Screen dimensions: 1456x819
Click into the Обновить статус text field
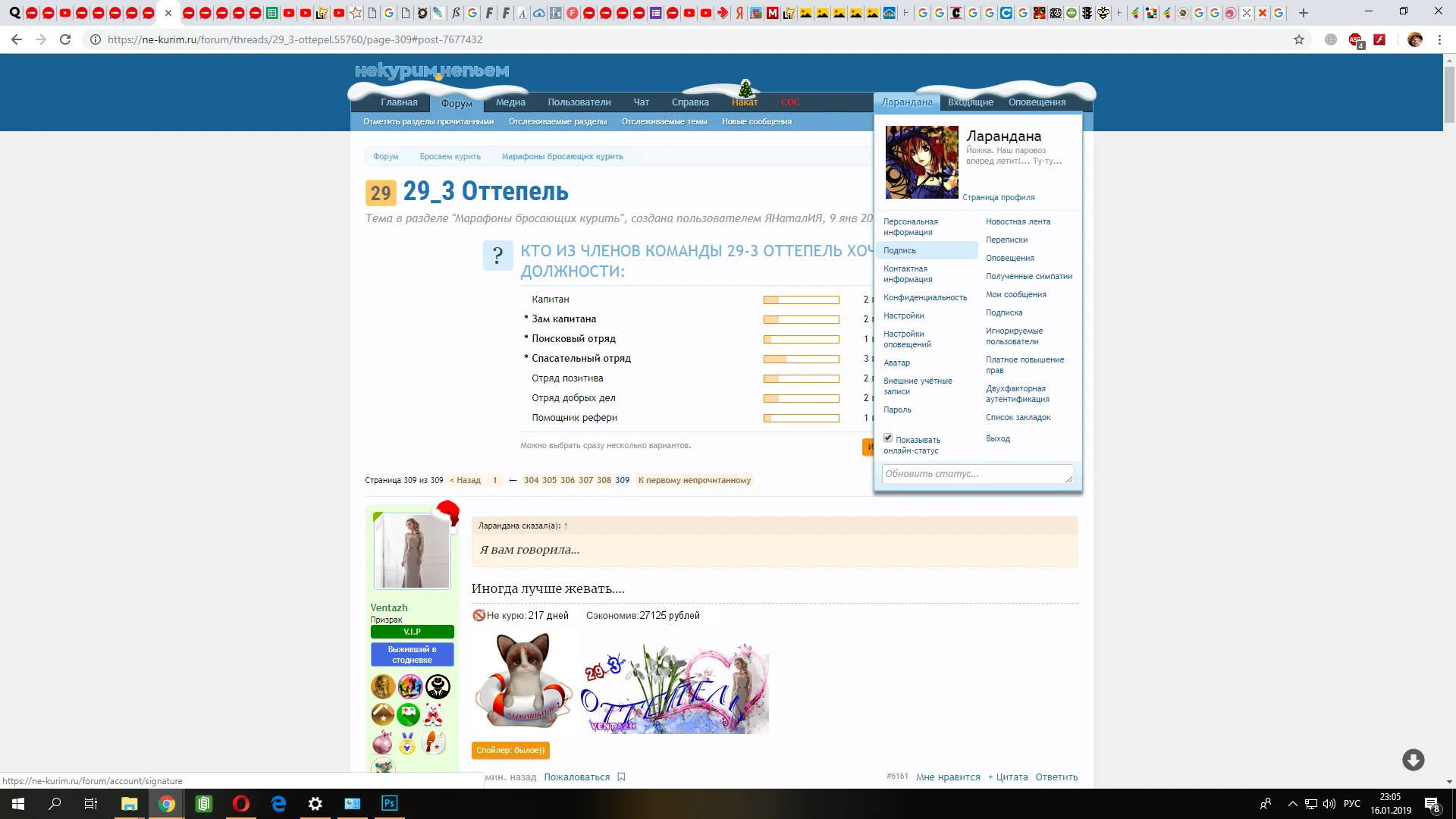tap(976, 474)
